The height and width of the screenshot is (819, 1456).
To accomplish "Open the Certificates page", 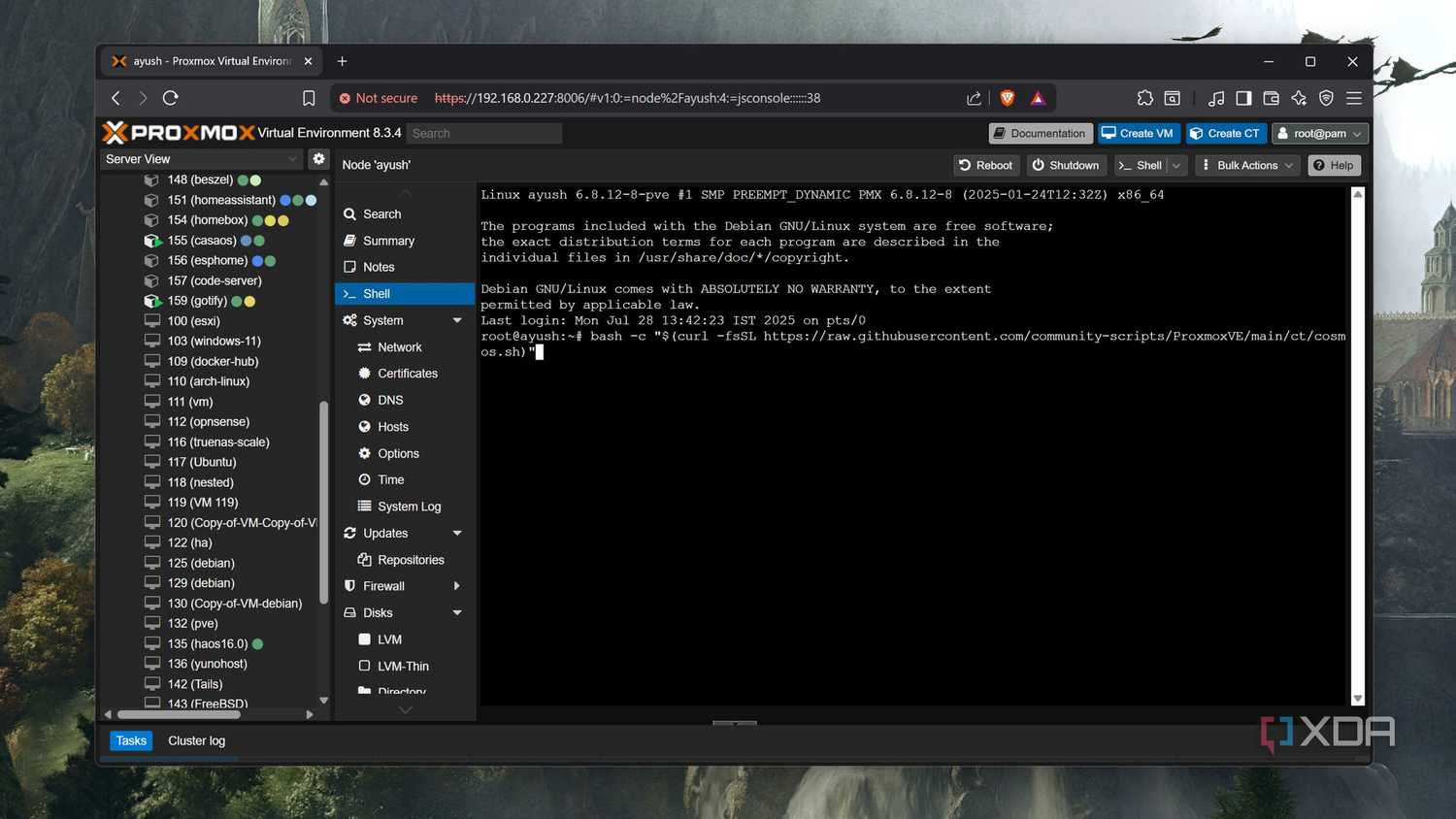I will click(405, 374).
